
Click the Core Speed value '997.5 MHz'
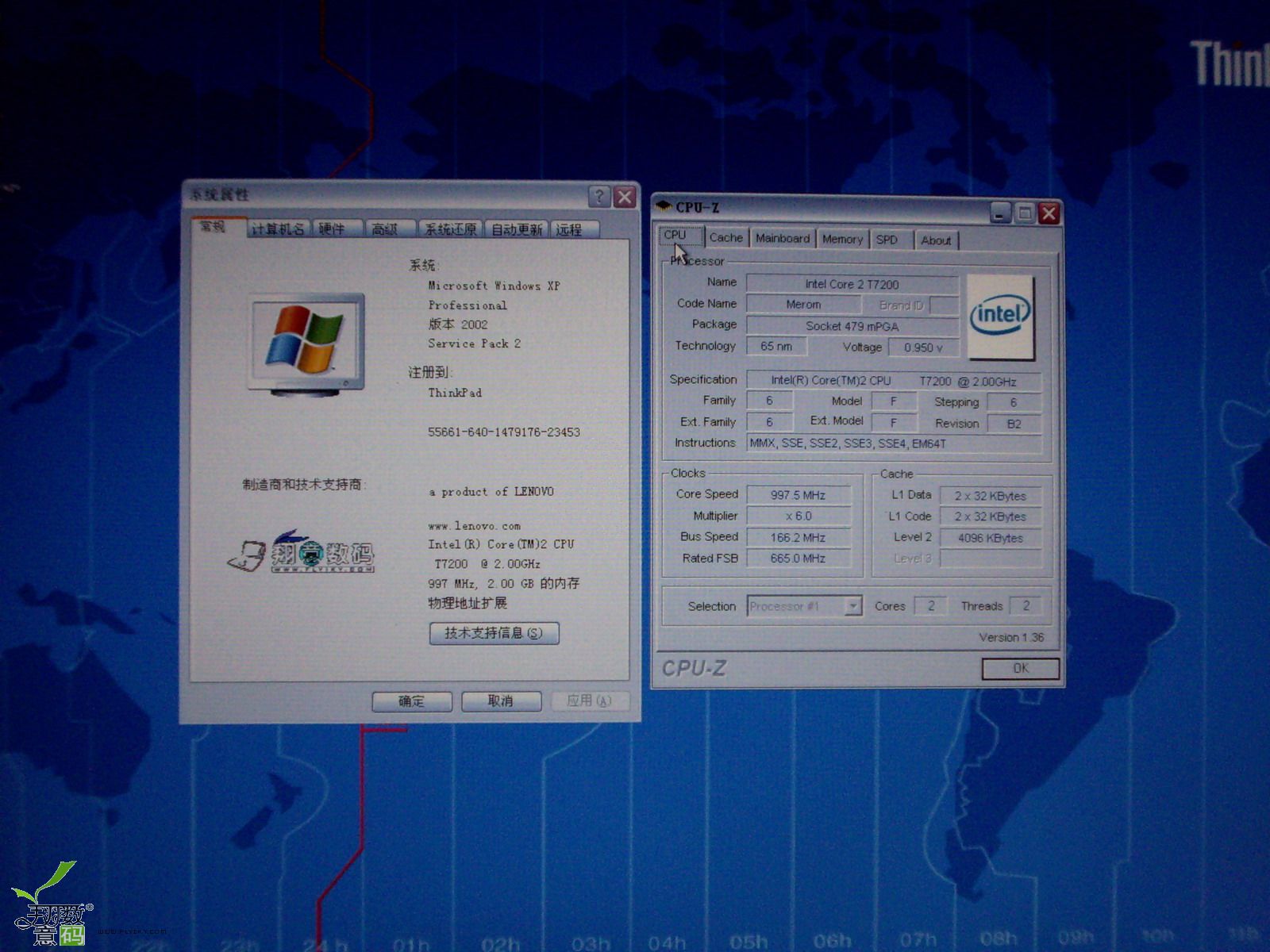click(x=798, y=495)
